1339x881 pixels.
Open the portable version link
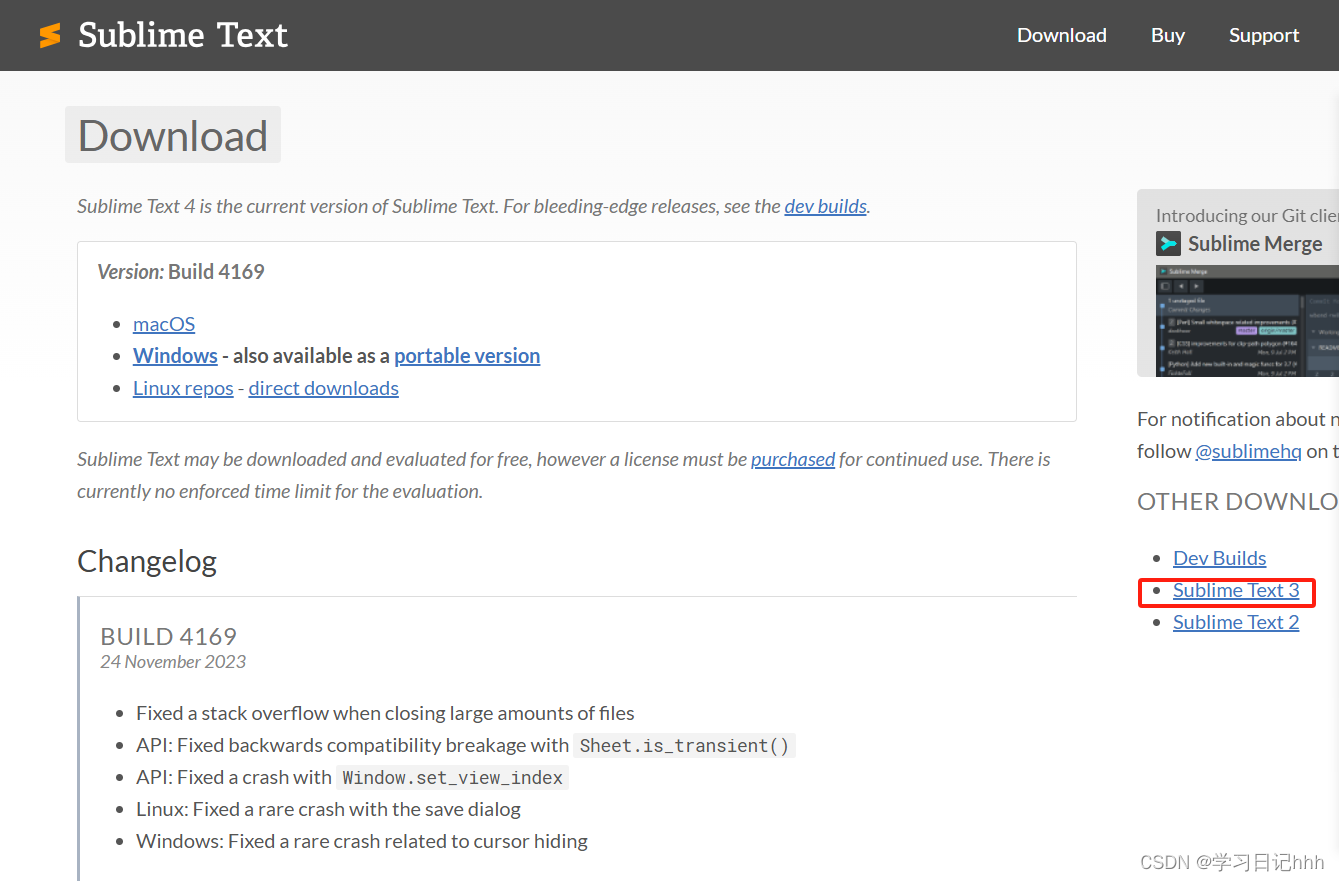pyautogui.click(x=467, y=356)
